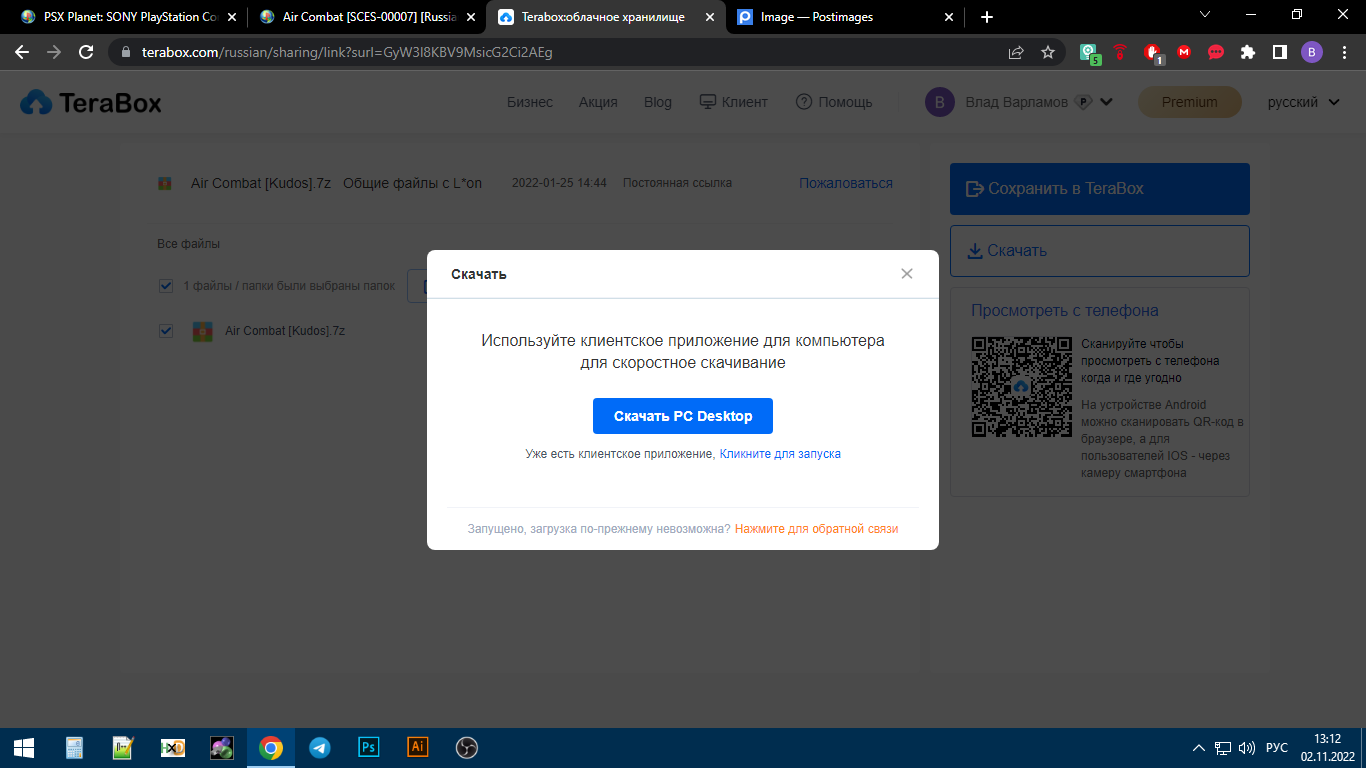This screenshot has width=1366, height=768.
Task: Click the forward navigation arrow
Action: coord(54,52)
